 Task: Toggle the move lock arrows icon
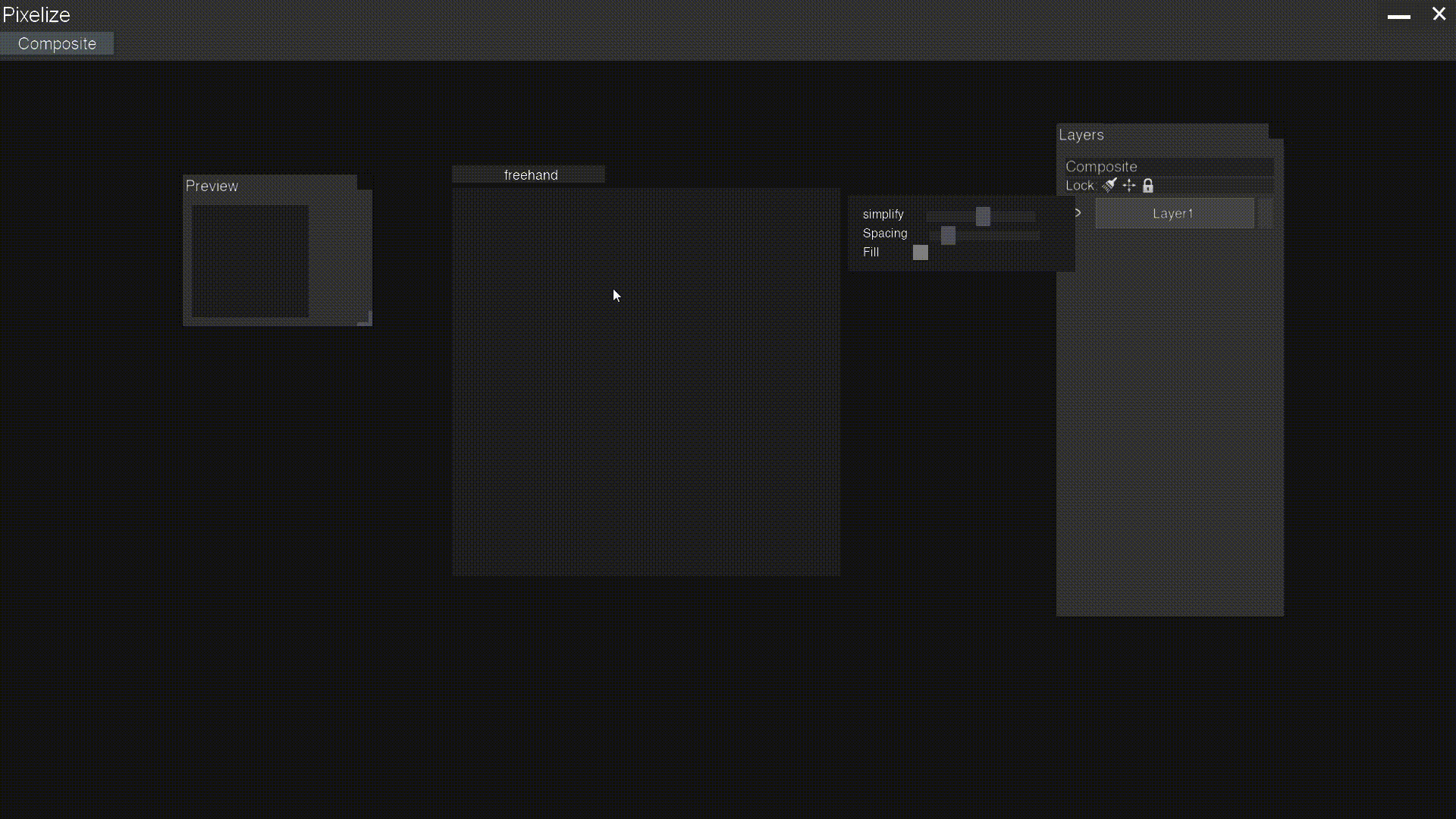[1129, 185]
